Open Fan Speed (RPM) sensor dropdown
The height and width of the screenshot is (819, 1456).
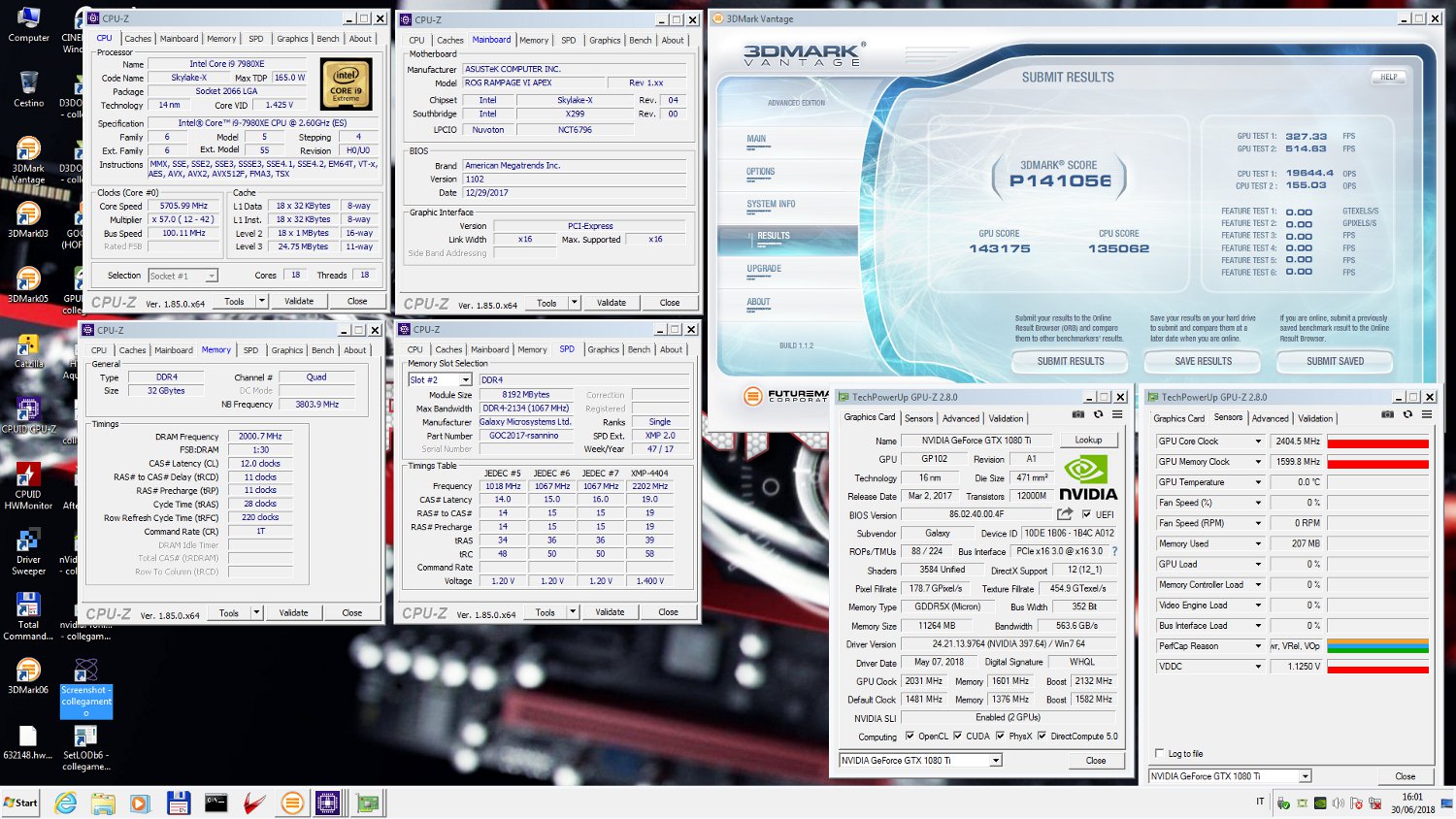tap(1258, 523)
